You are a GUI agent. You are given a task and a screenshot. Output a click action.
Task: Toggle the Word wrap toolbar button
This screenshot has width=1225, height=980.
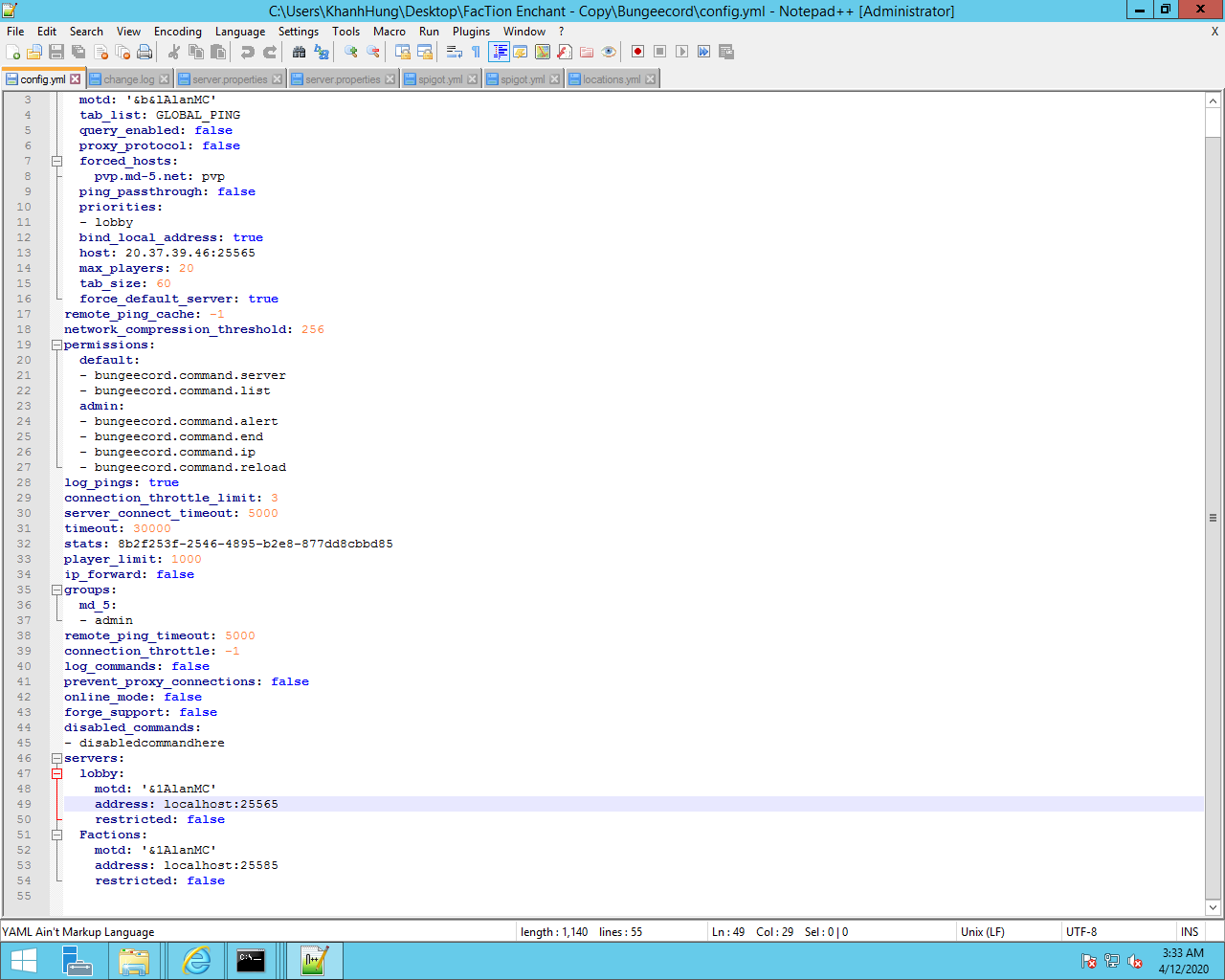coord(454,52)
